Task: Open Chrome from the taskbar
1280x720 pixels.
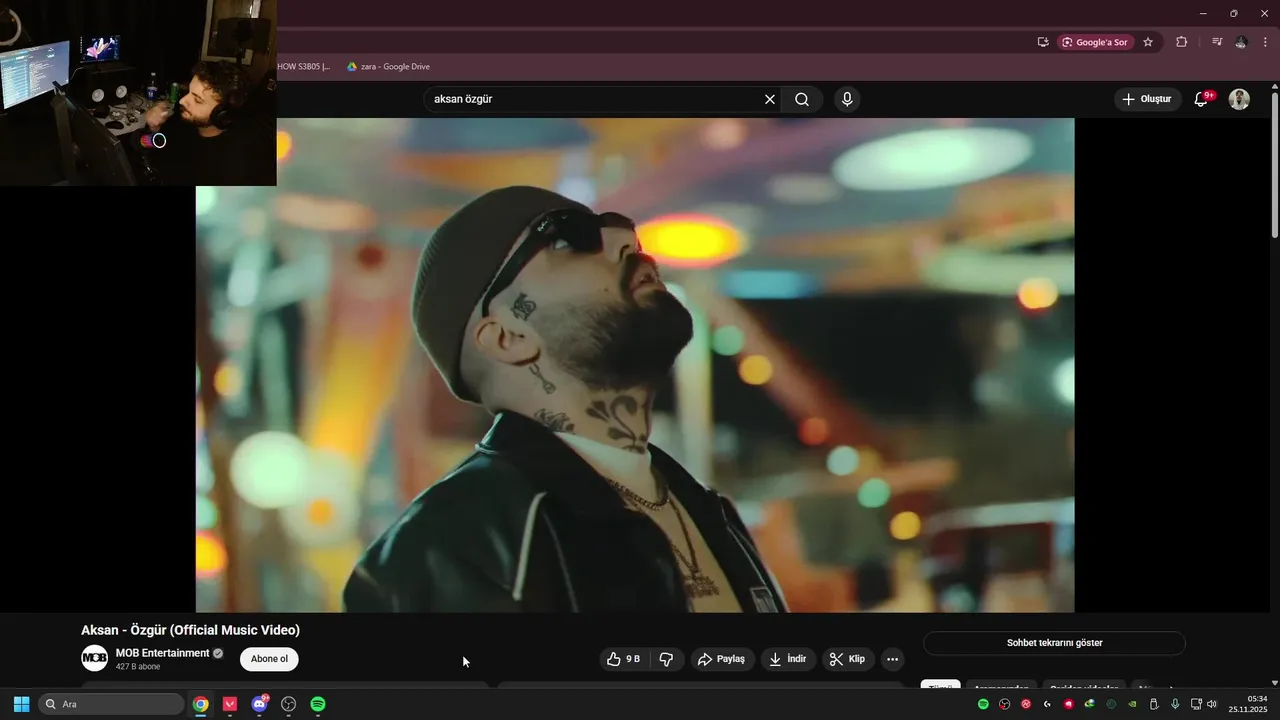Action: (201, 704)
